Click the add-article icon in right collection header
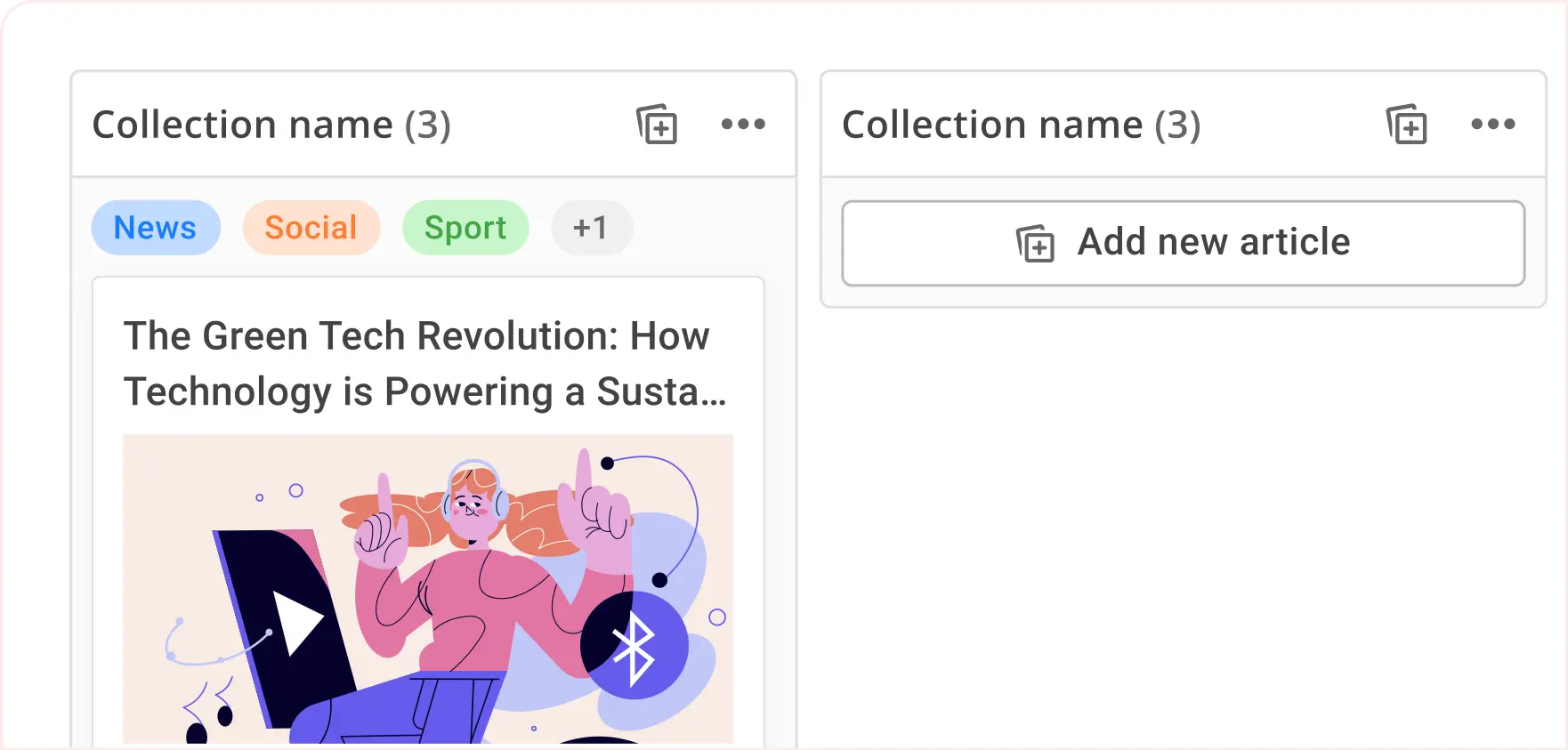 (1405, 125)
